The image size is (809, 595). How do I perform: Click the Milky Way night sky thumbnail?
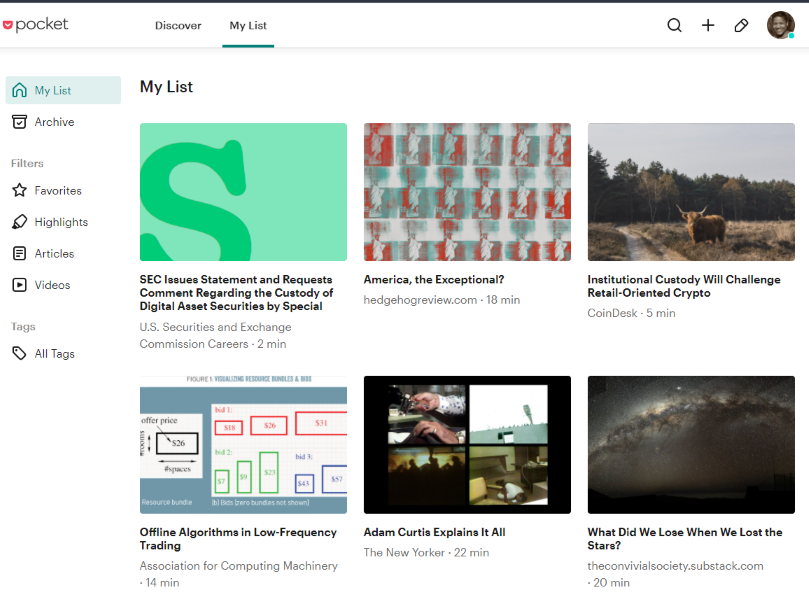click(691, 444)
